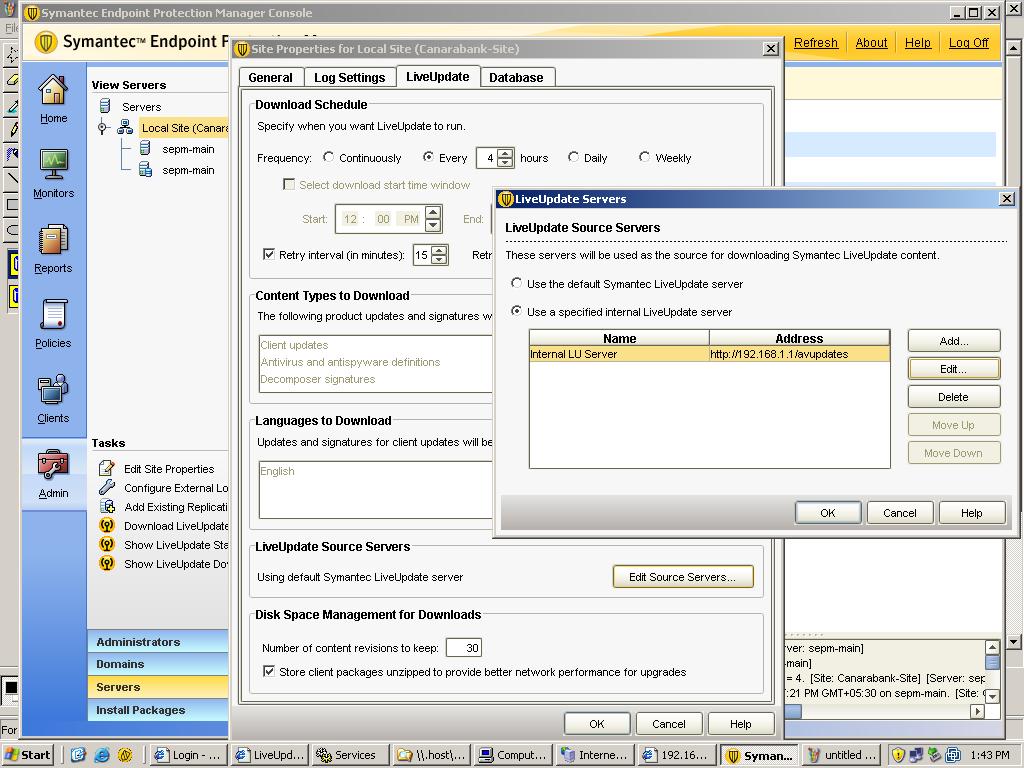Image resolution: width=1024 pixels, height=768 pixels.
Task: Collapse the Local Site tree node
Action: coord(102,128)
